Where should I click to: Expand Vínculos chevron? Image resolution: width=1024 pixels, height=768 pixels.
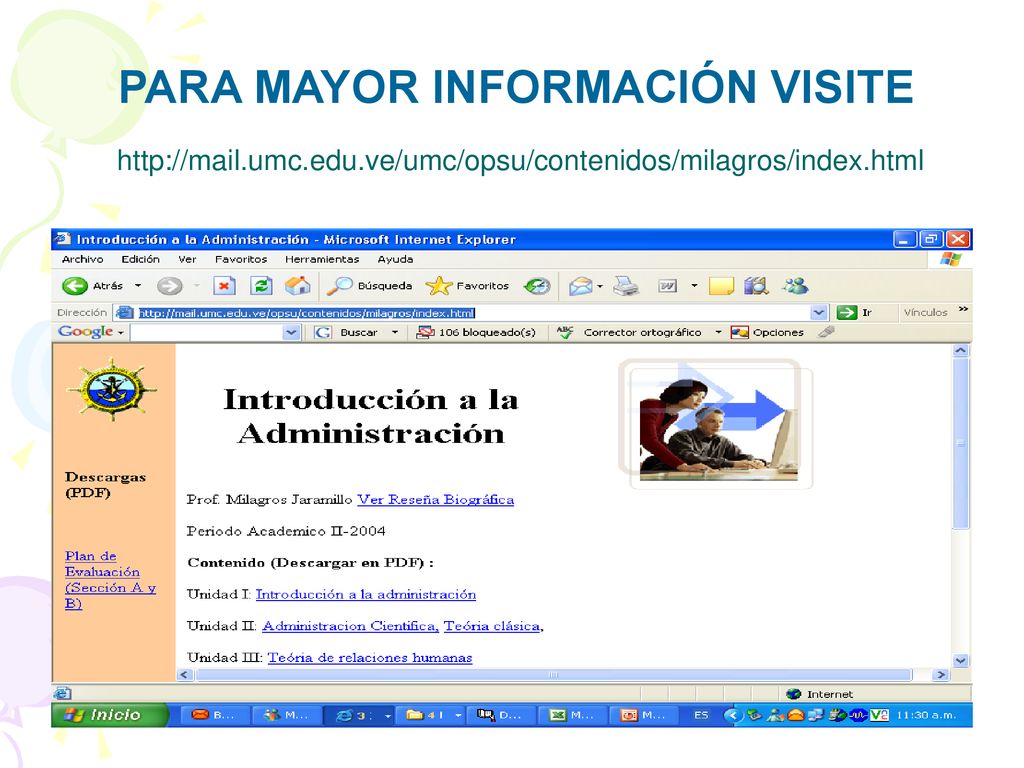963,310
